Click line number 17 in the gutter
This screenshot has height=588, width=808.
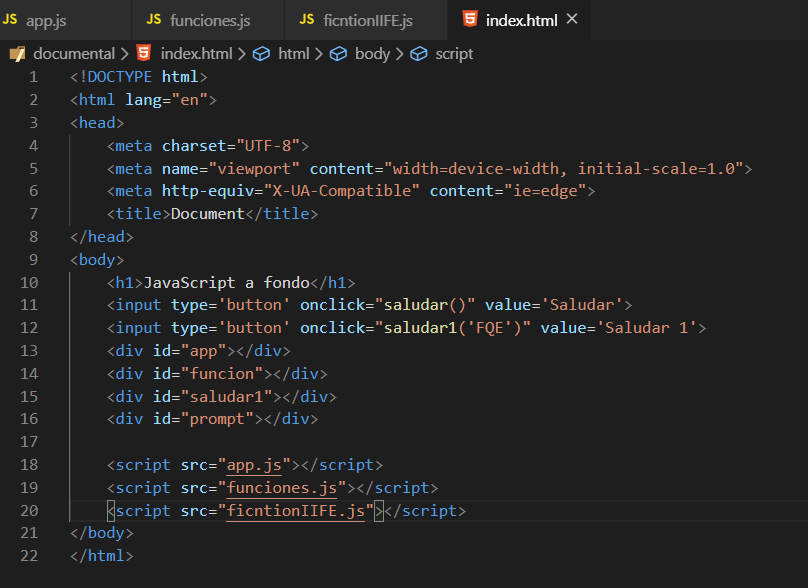click(x=29, y=442)
